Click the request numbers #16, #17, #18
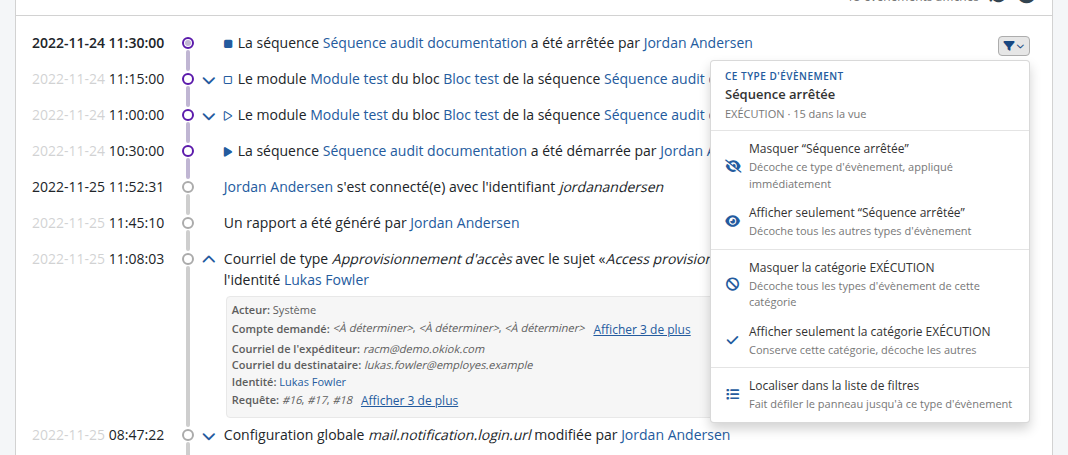1068x455 pixels. tap(317, 401)
